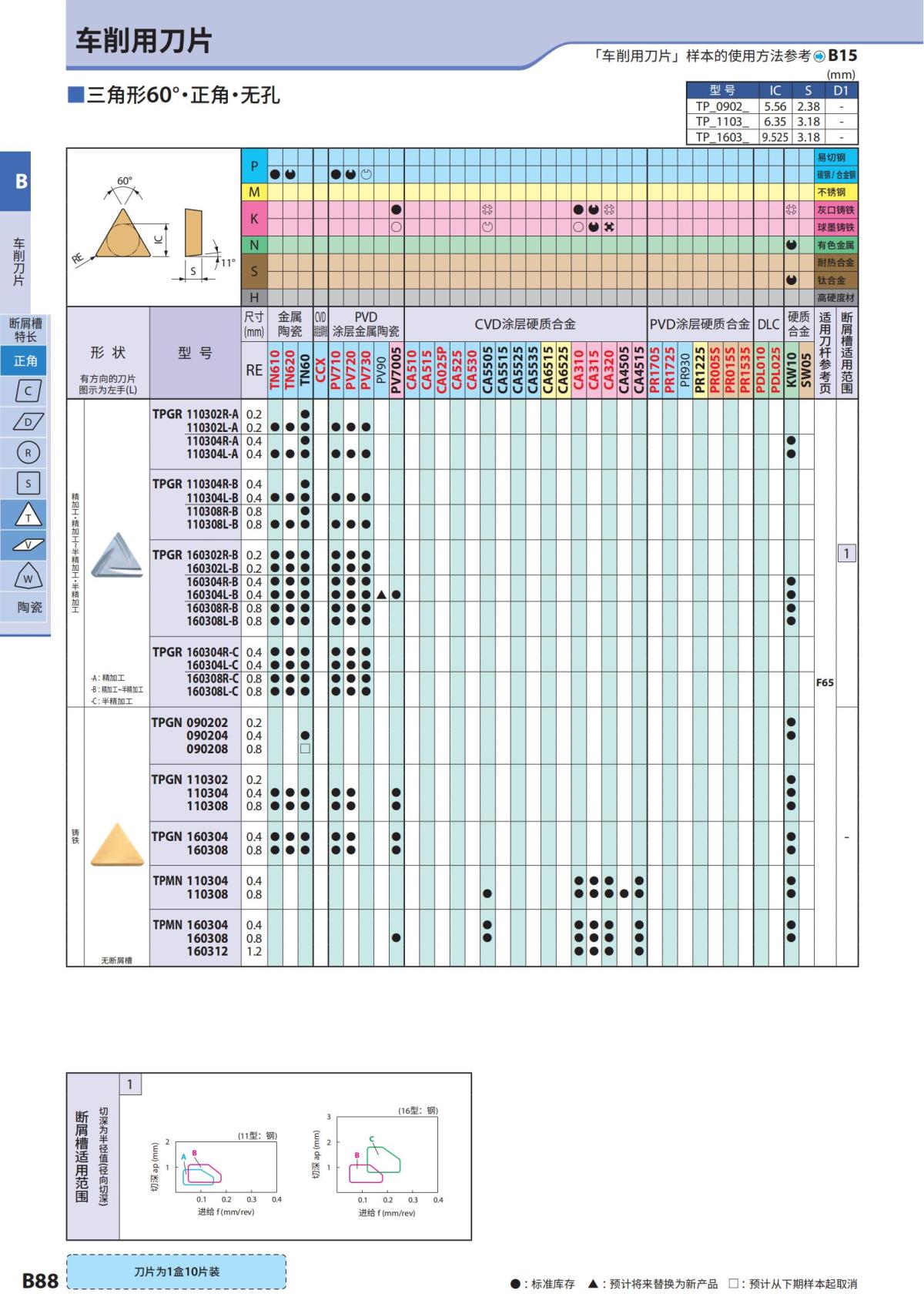Viewport: 924px width, 1307px height.
Task: Select the R round insert icon
Action: (28, 452)
